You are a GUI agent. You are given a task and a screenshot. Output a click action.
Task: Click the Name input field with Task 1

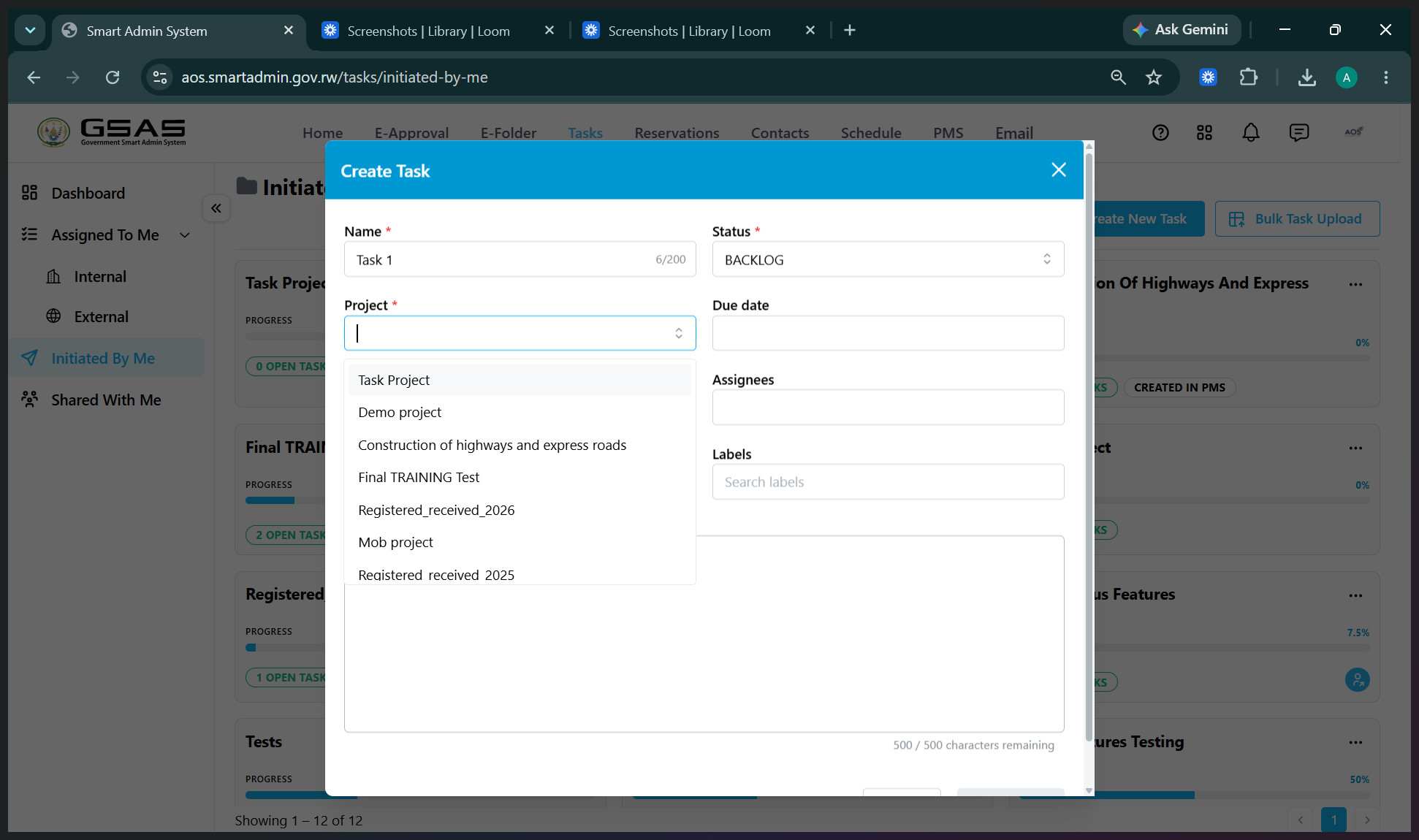(520, 259)
